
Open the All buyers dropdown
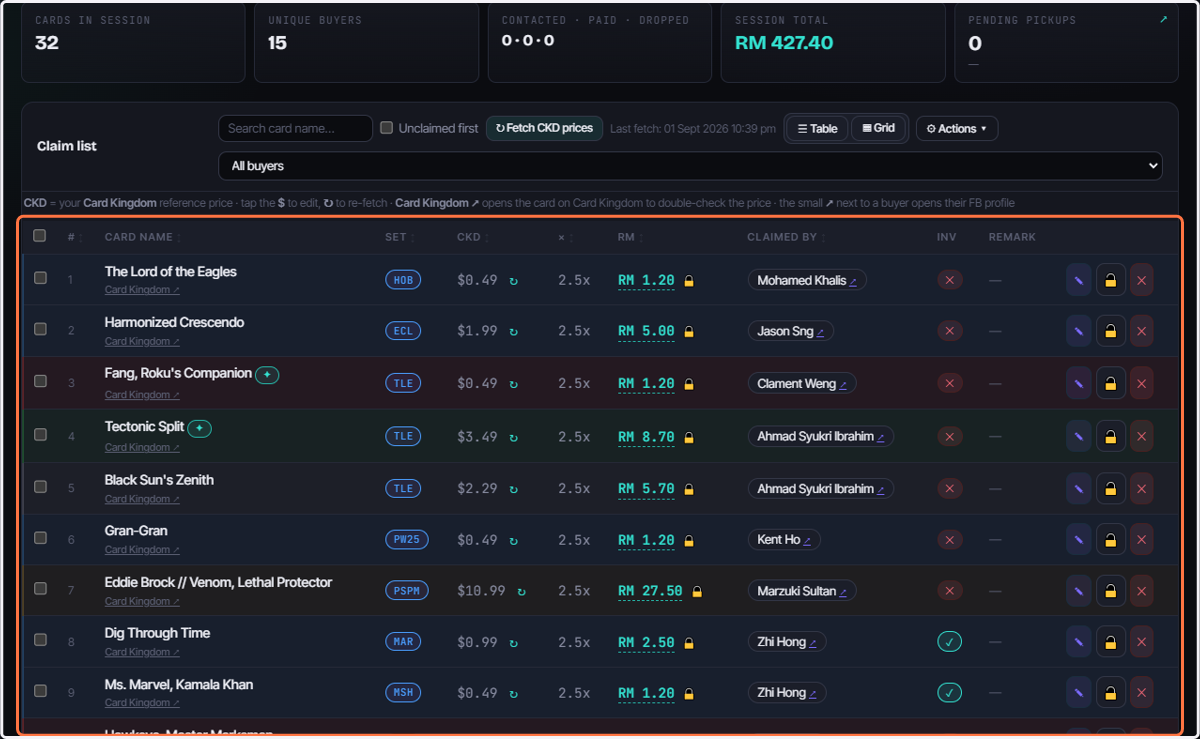690,166
